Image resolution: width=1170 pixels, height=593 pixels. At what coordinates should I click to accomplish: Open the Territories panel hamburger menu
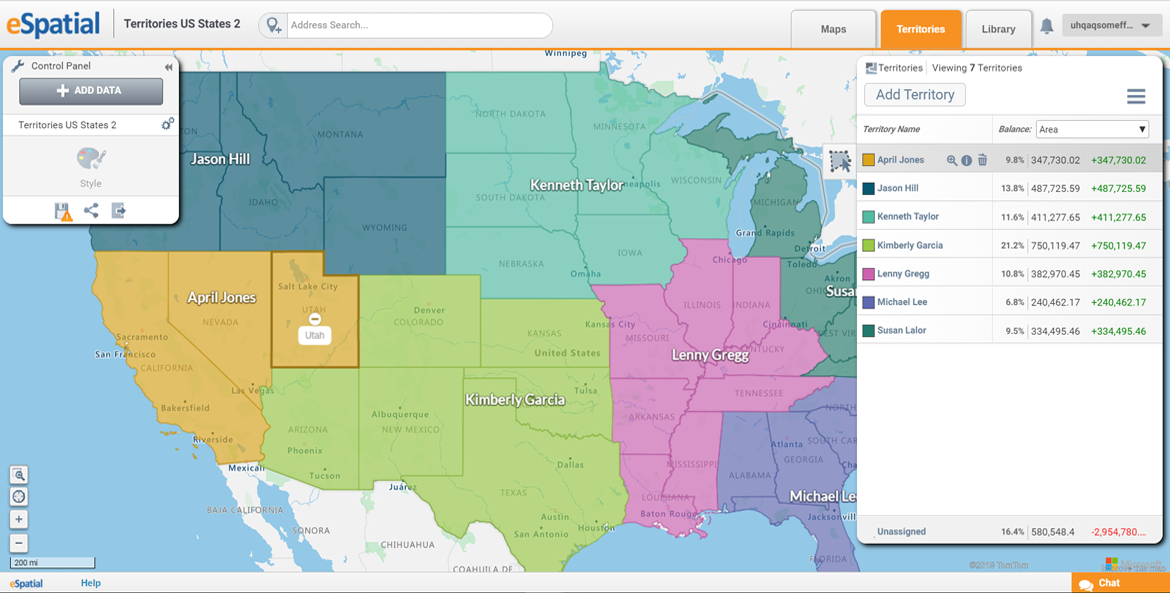point(1136,96)
